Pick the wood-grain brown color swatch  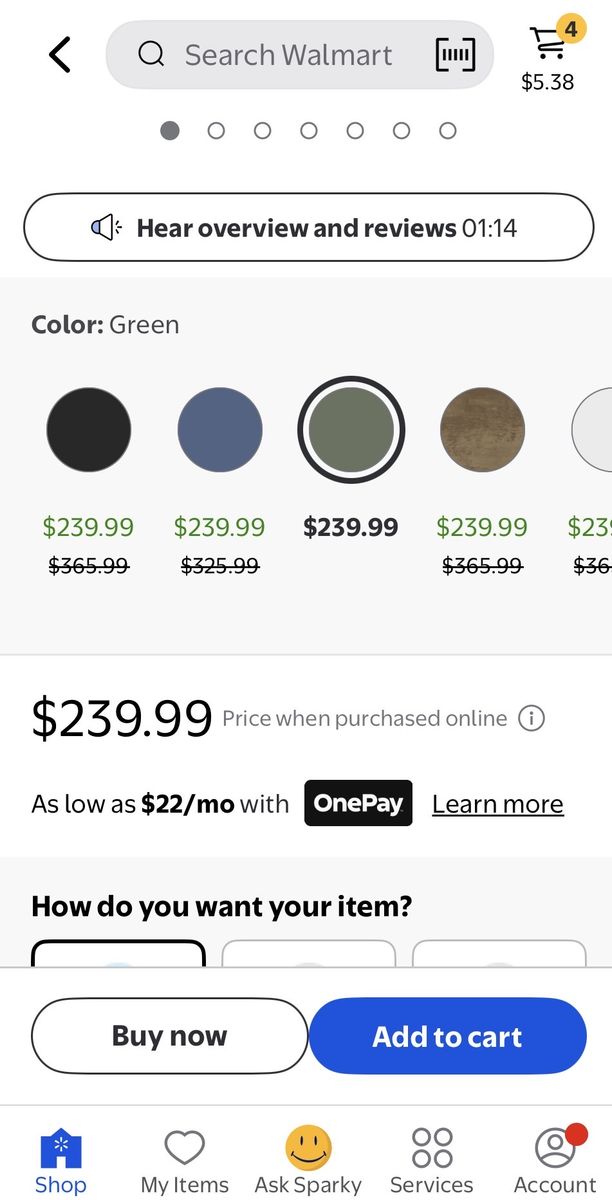tap(482, 429)
